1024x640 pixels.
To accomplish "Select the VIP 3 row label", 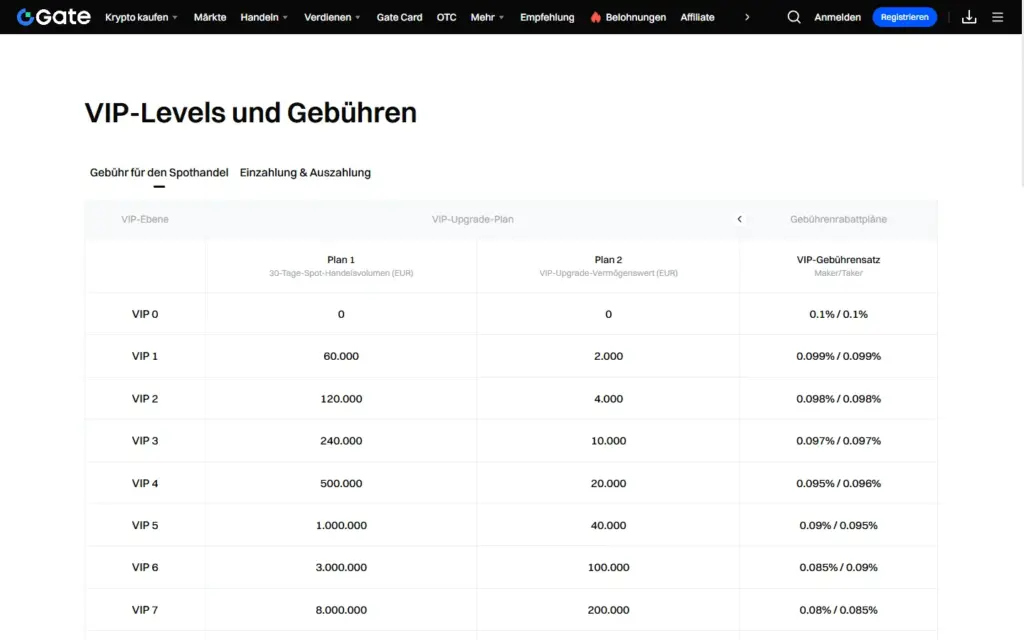I will (x=144, y=441).
